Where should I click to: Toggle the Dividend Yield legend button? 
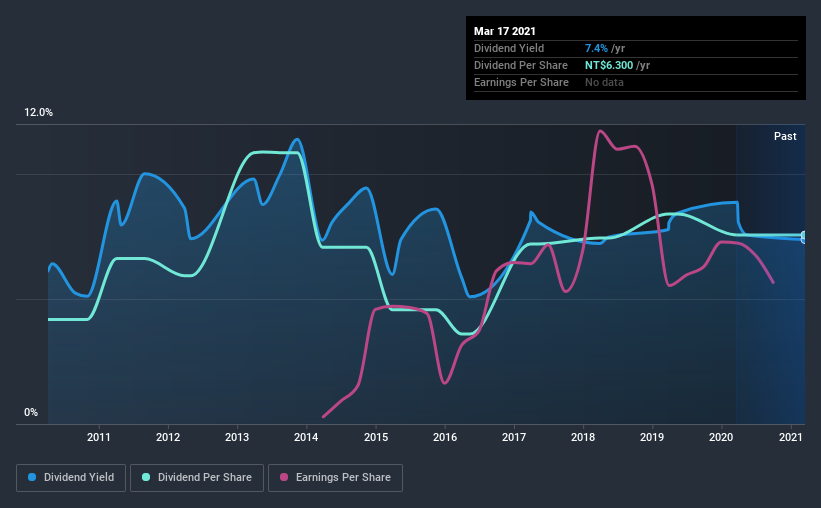tap(71, 478)
